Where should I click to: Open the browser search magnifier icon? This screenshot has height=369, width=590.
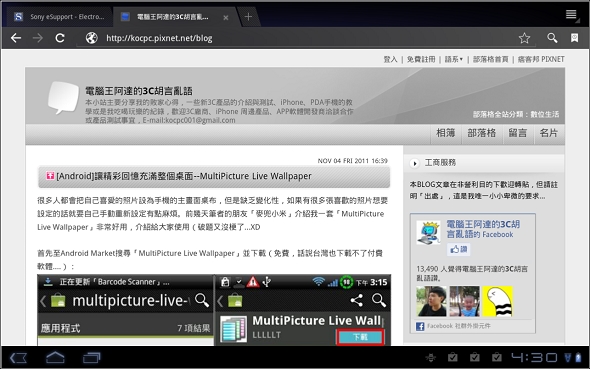point(552,38)
